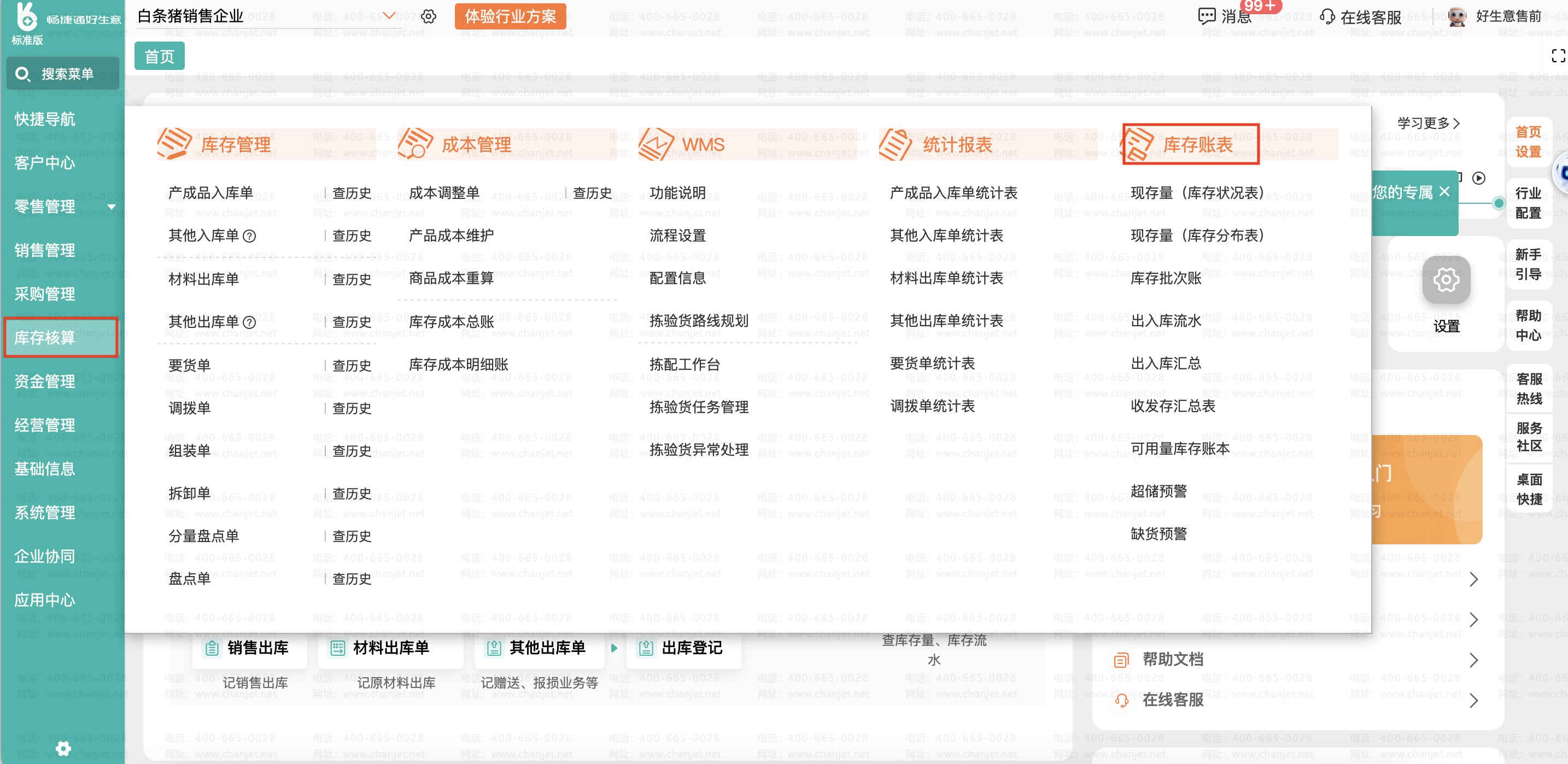The width and height of the screenshot is (1568, 764).
Task: Click the 库存管理 category icon
Action: click(x=174, y=144)
